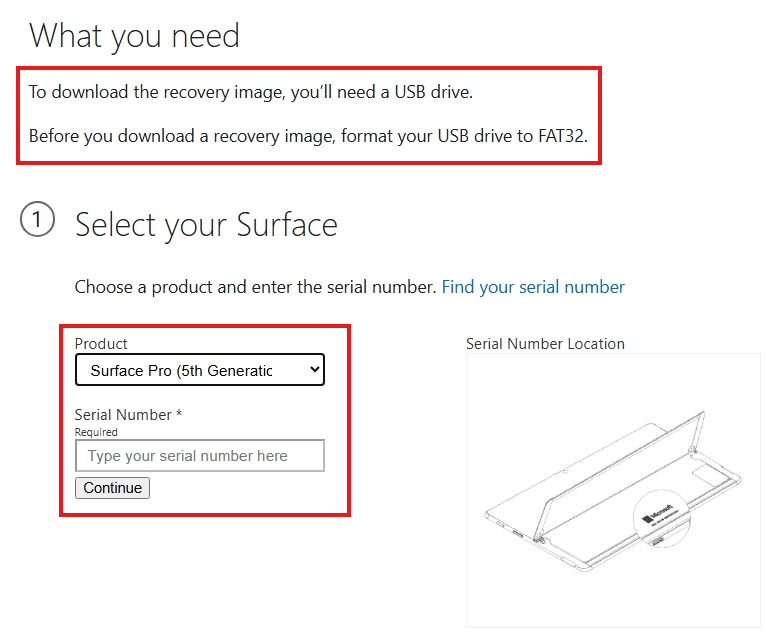Click the Serial Number Location diagram image

coord(613,490)
